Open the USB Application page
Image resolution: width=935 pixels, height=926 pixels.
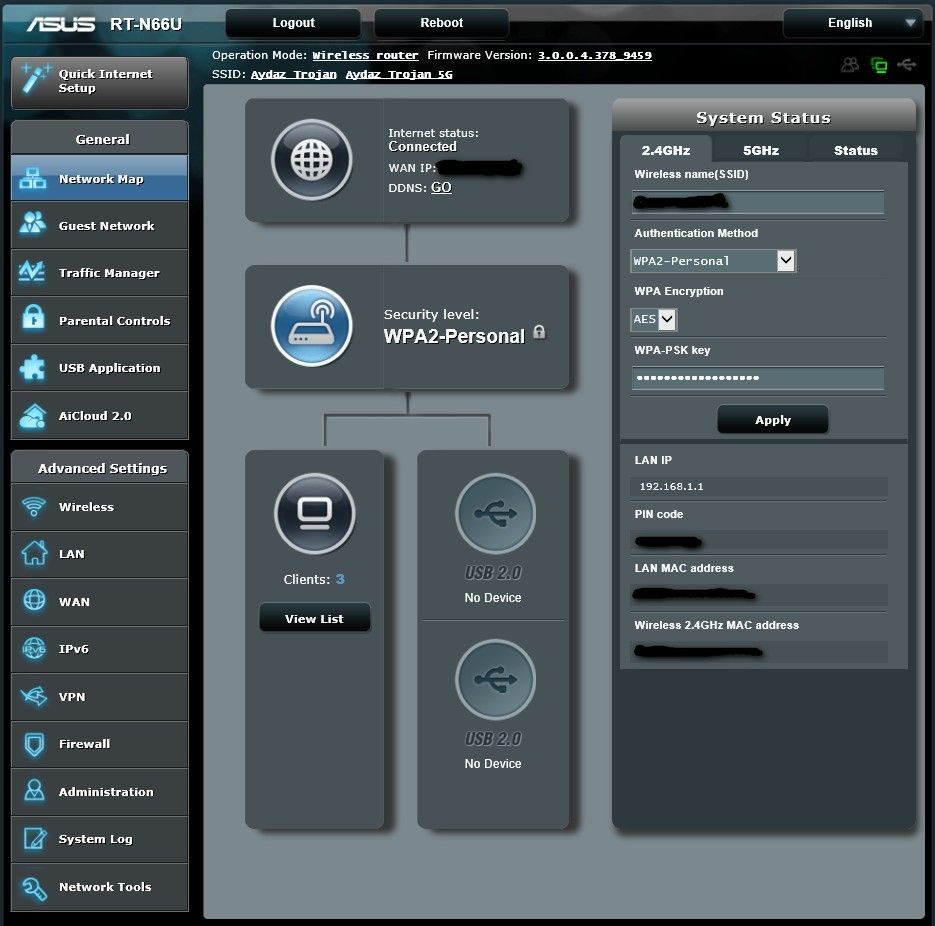point(100,367)
